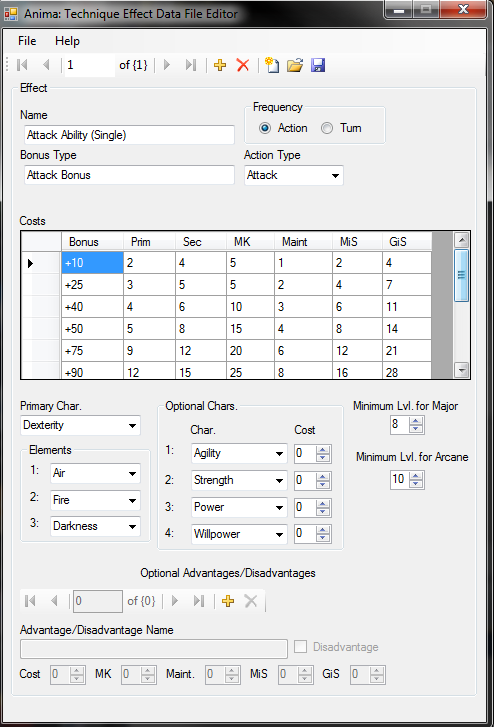Viewport: 494px width, 727px height.
Task: Click costs table scrollbar up arrow
Action: click(461, 240)
